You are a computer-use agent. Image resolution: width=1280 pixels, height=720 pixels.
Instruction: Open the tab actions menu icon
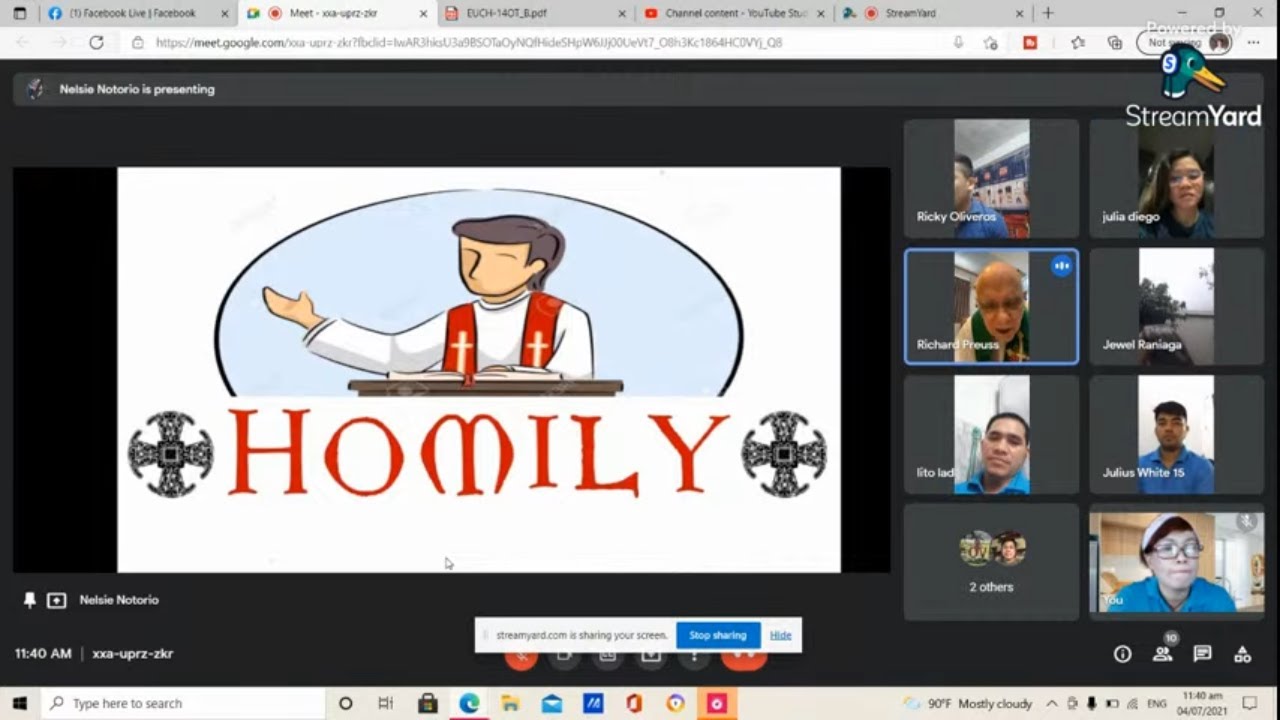[19, 13]
